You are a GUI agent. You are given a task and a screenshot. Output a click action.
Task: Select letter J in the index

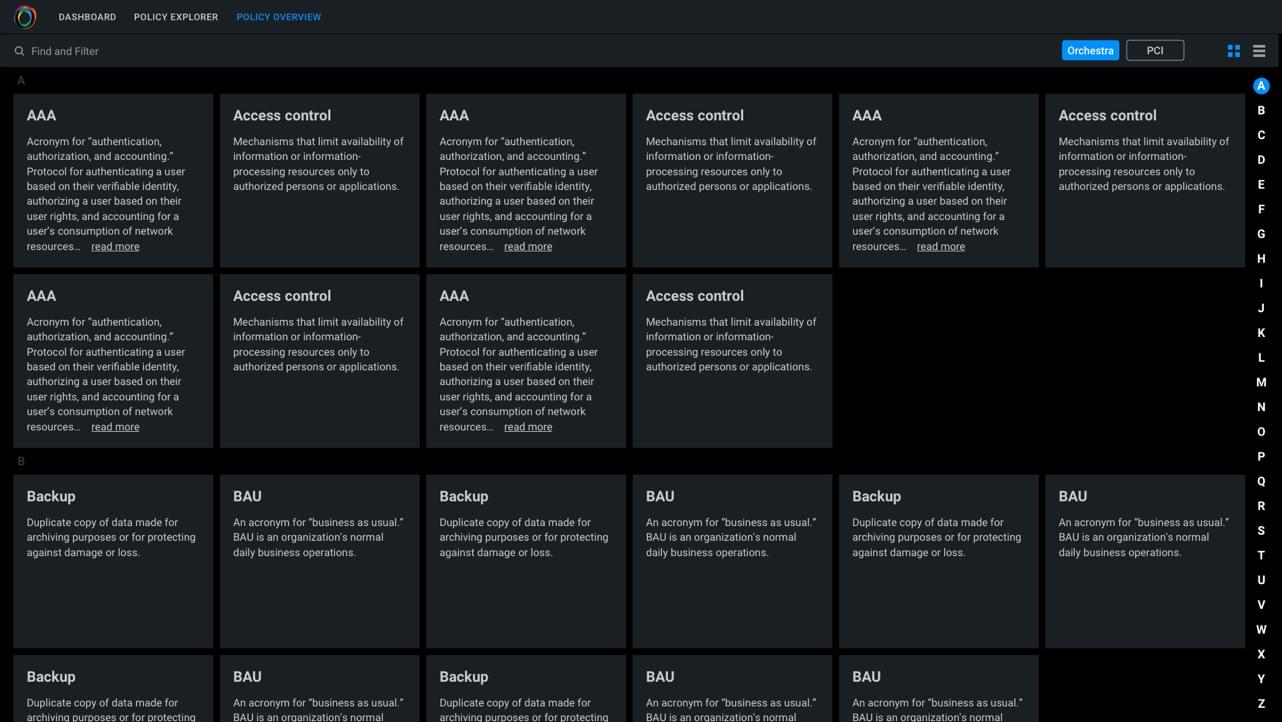coord(1261,308)
